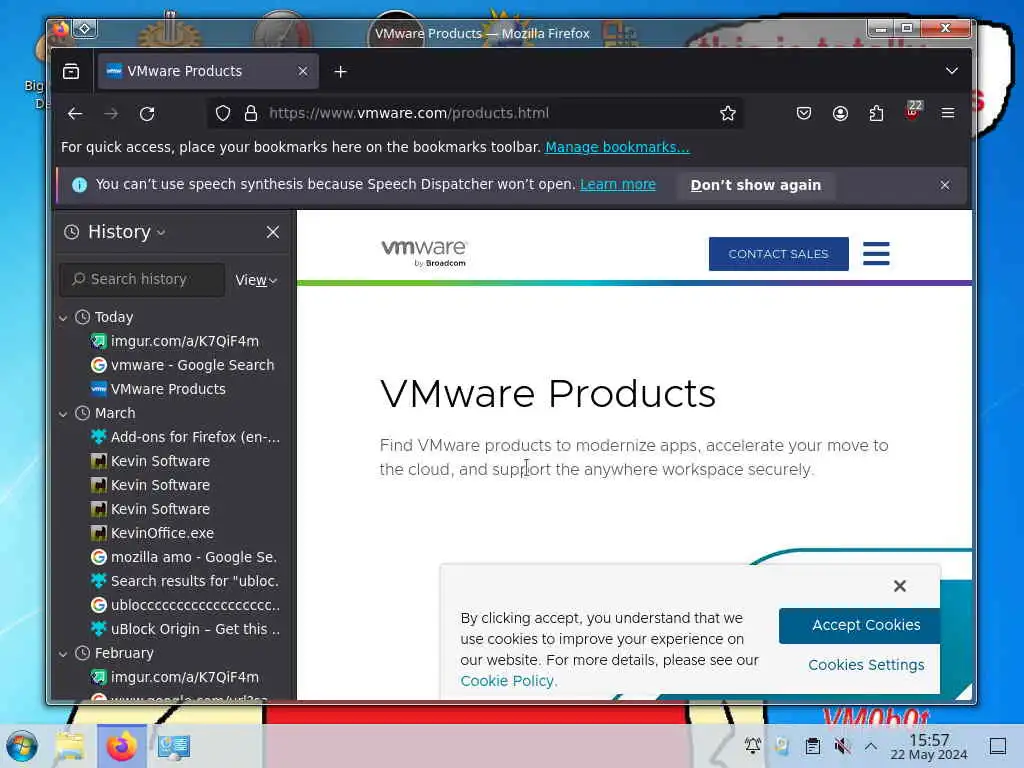Click Accept Cookies button

859,626
